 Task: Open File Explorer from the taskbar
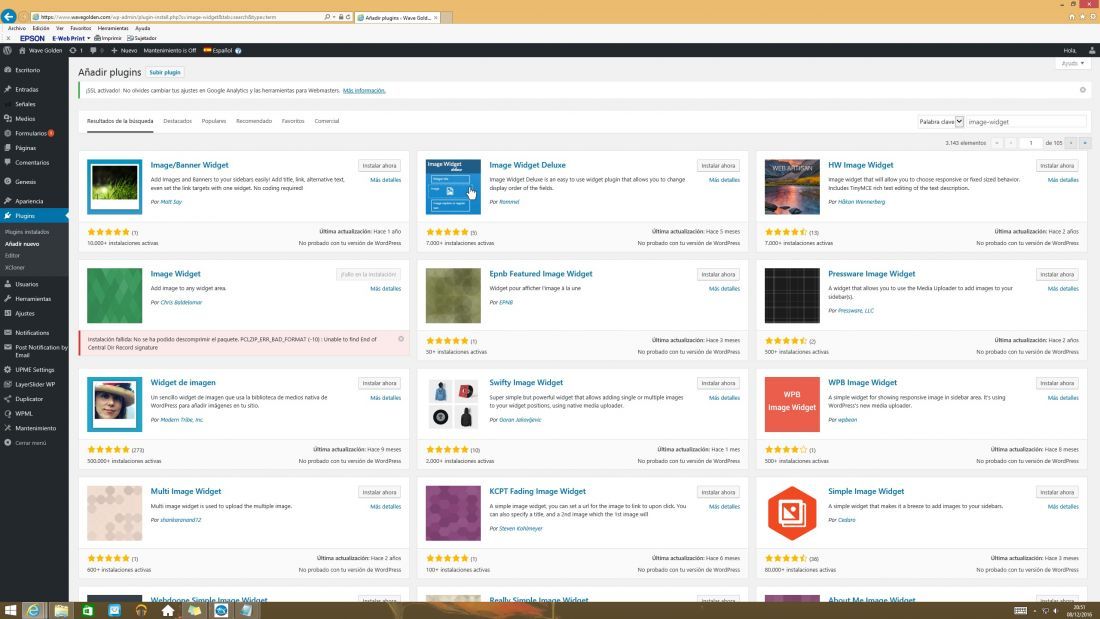click(61, 611)
